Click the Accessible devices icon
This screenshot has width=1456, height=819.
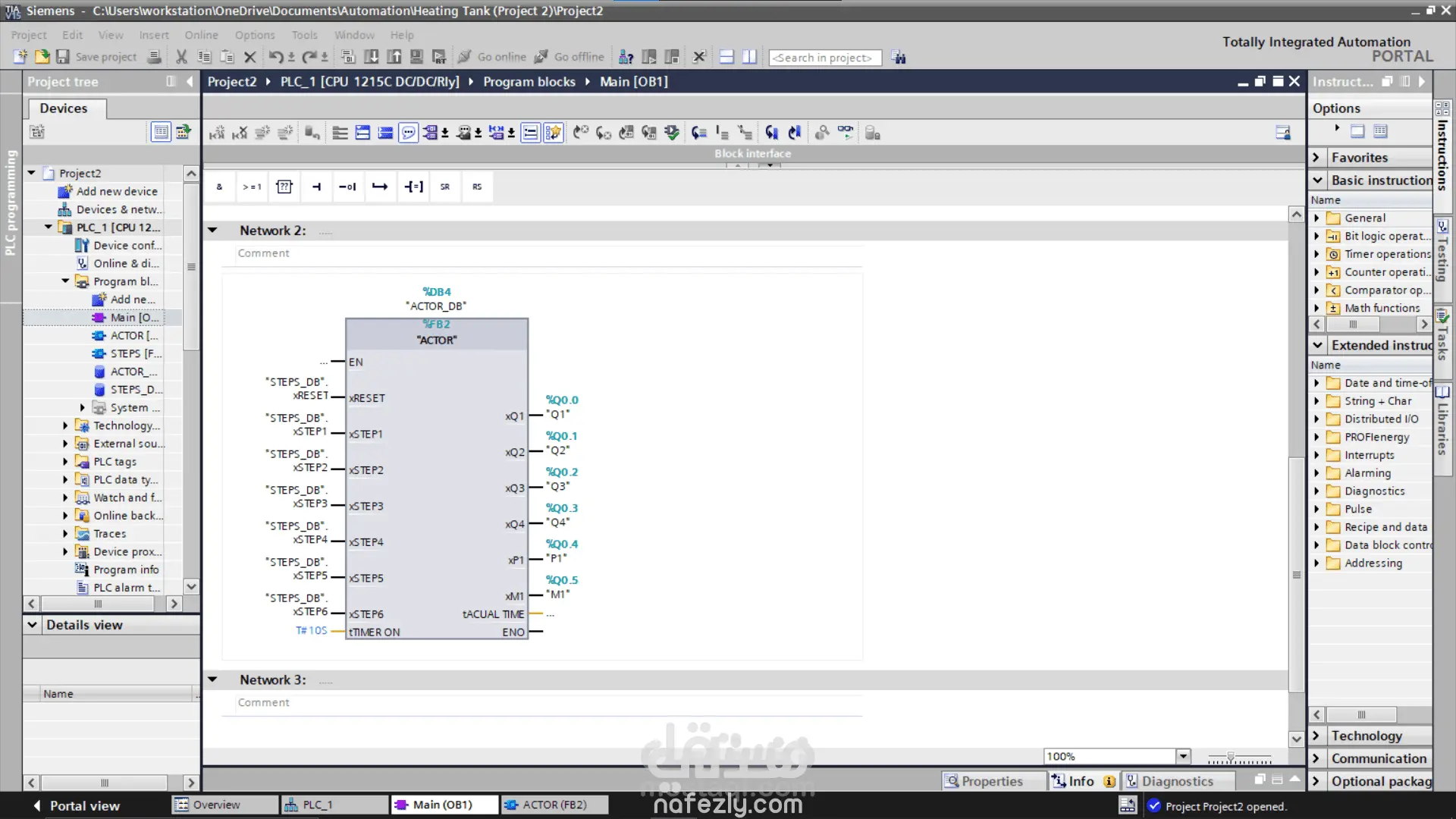626,57
